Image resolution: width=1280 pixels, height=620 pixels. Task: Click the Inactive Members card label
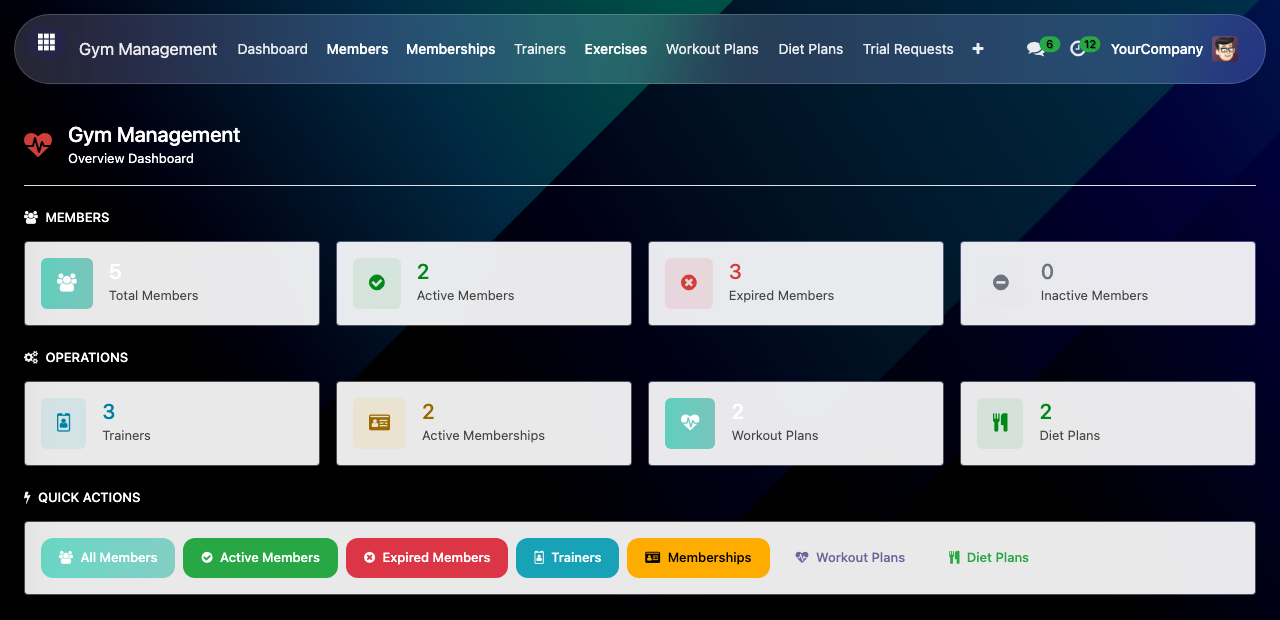(1094, 296)
